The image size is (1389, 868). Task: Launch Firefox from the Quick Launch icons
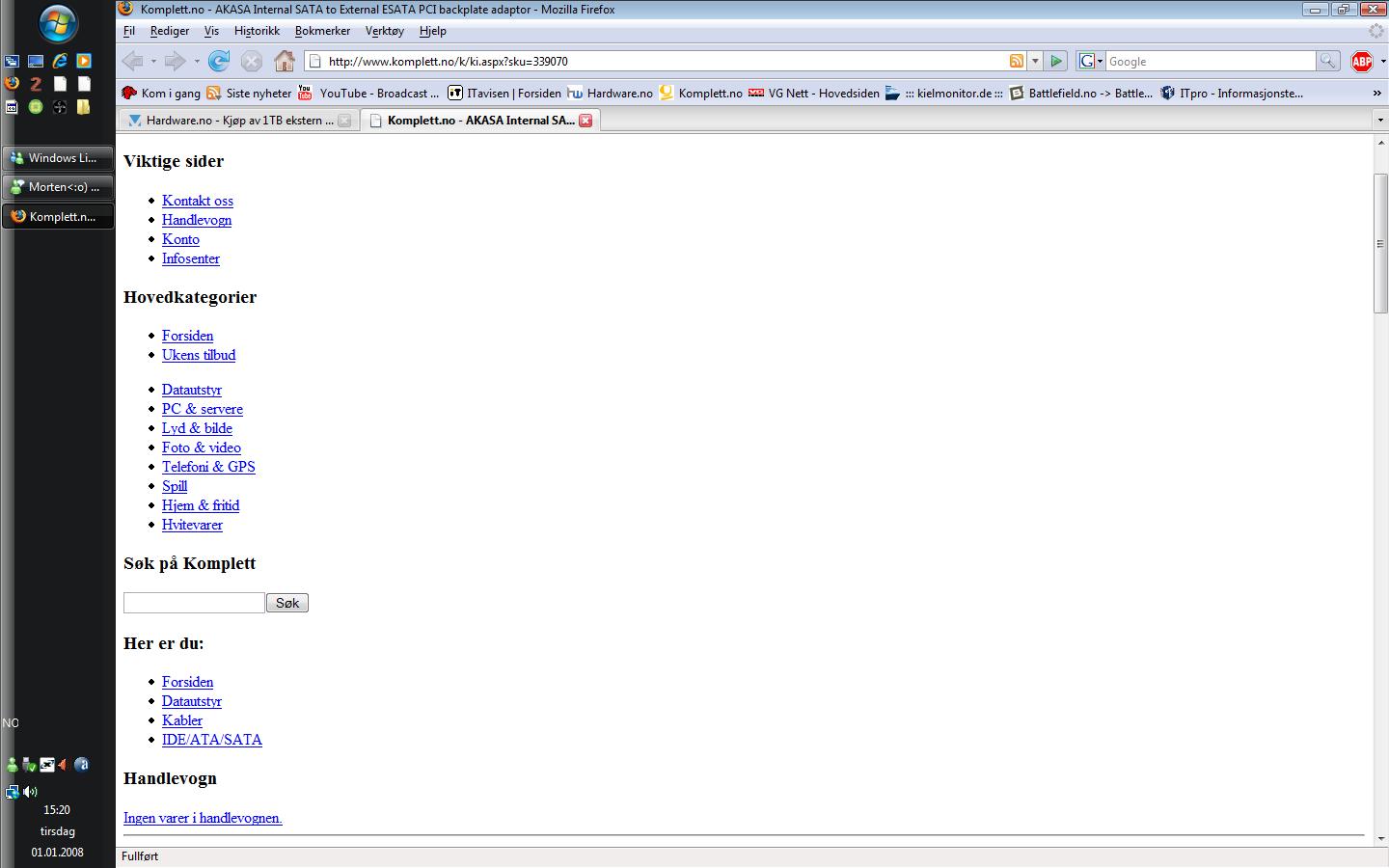(x=12, y=84)
